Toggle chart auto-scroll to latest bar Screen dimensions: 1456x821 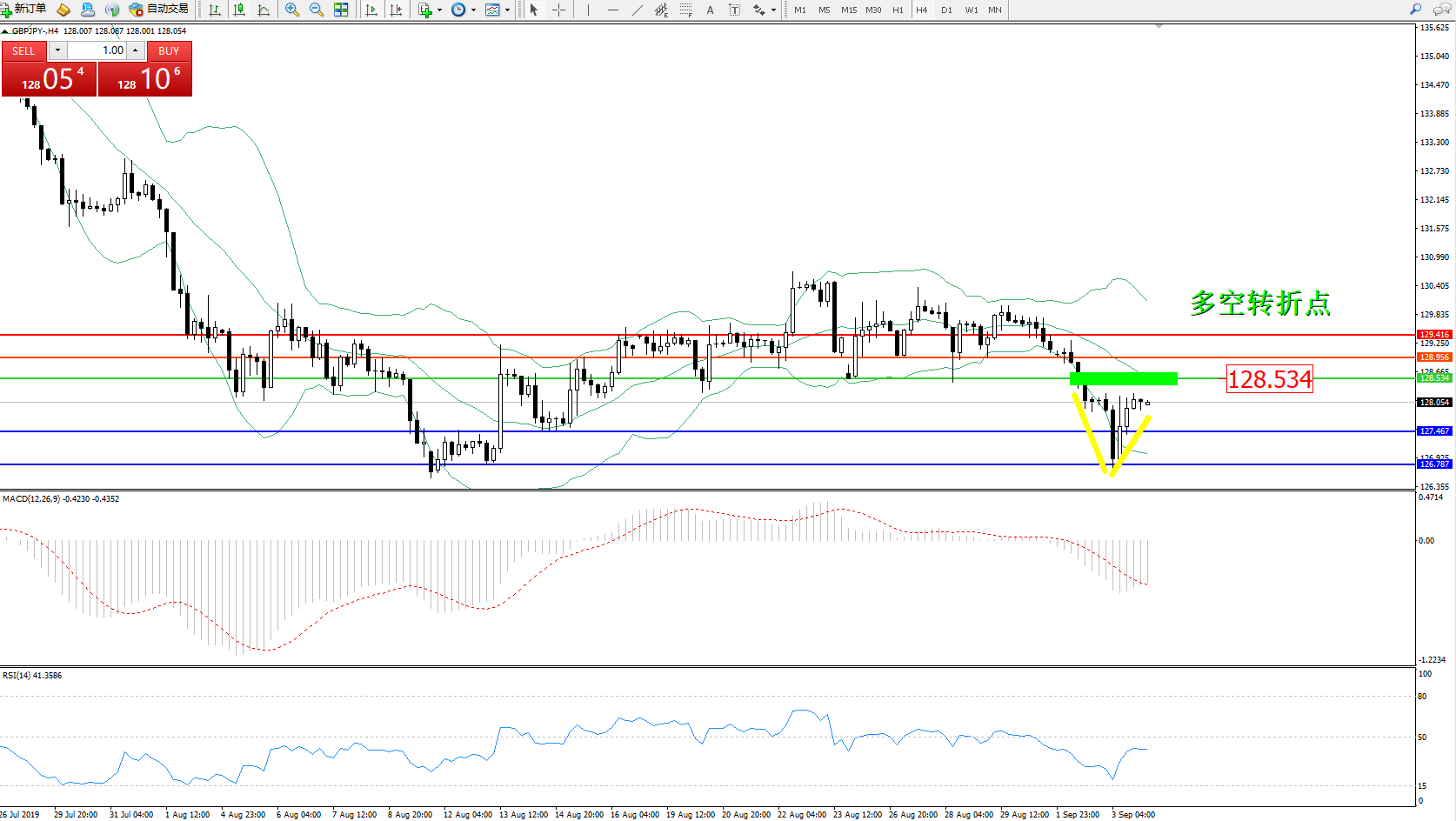click(371, 10)
